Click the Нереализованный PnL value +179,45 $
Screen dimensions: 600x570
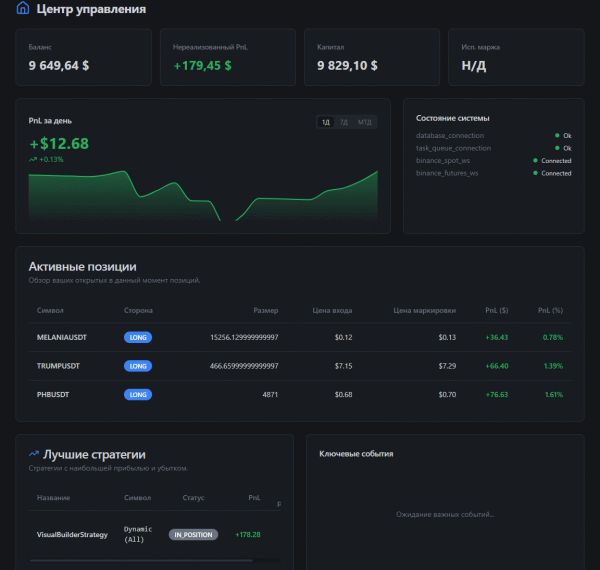(x=202, y=66)
